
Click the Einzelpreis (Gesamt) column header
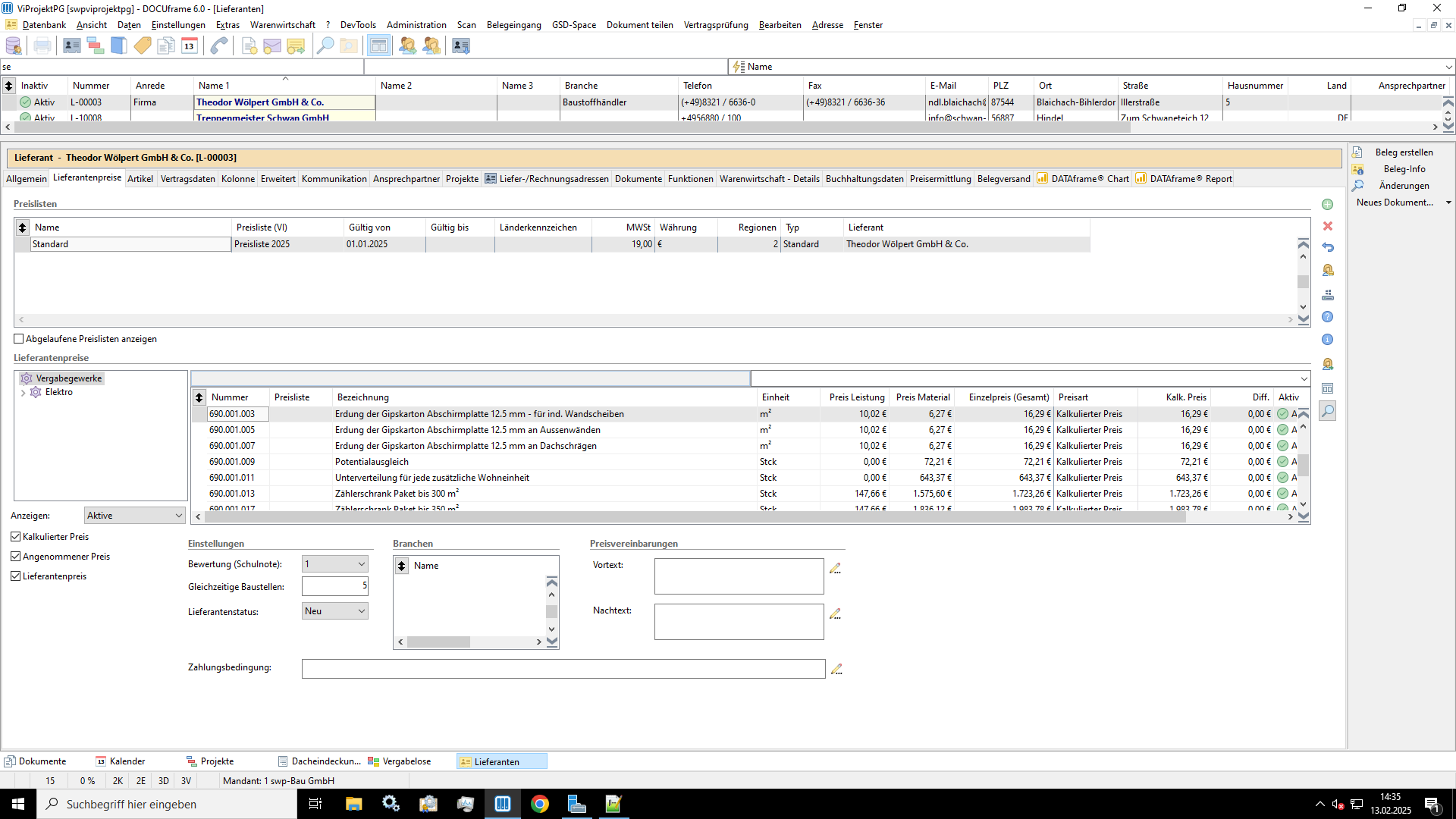(x=1009, y=397)
